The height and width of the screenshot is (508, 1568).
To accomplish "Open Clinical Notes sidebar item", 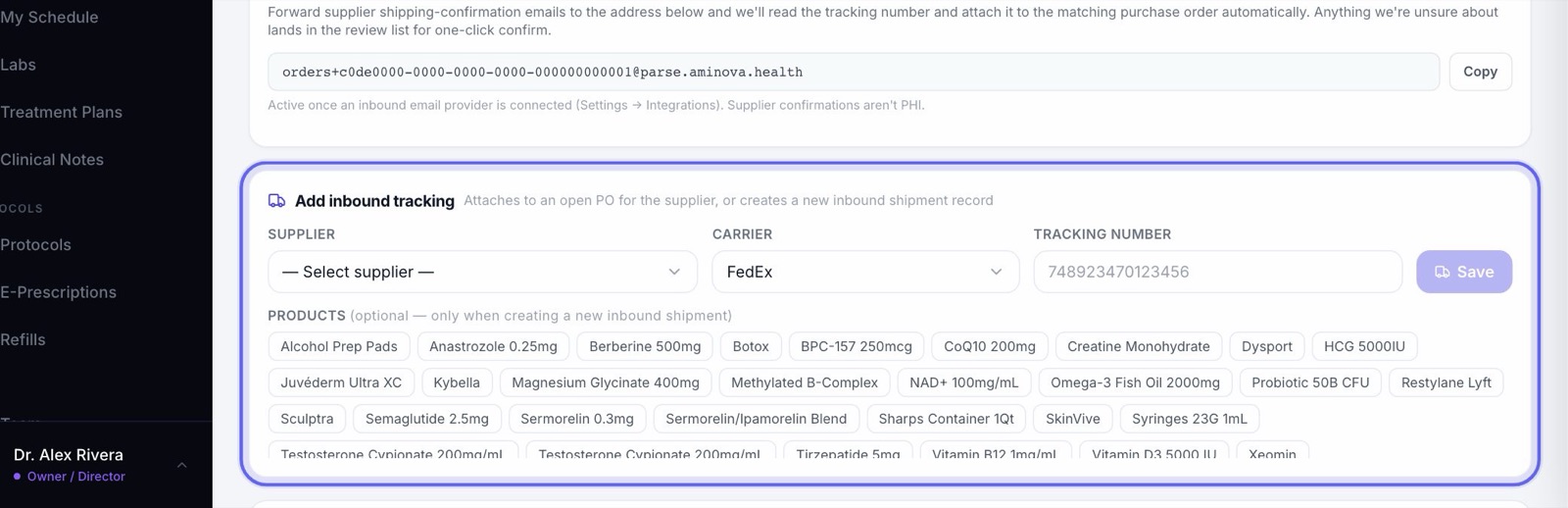I will coord(52,159).
